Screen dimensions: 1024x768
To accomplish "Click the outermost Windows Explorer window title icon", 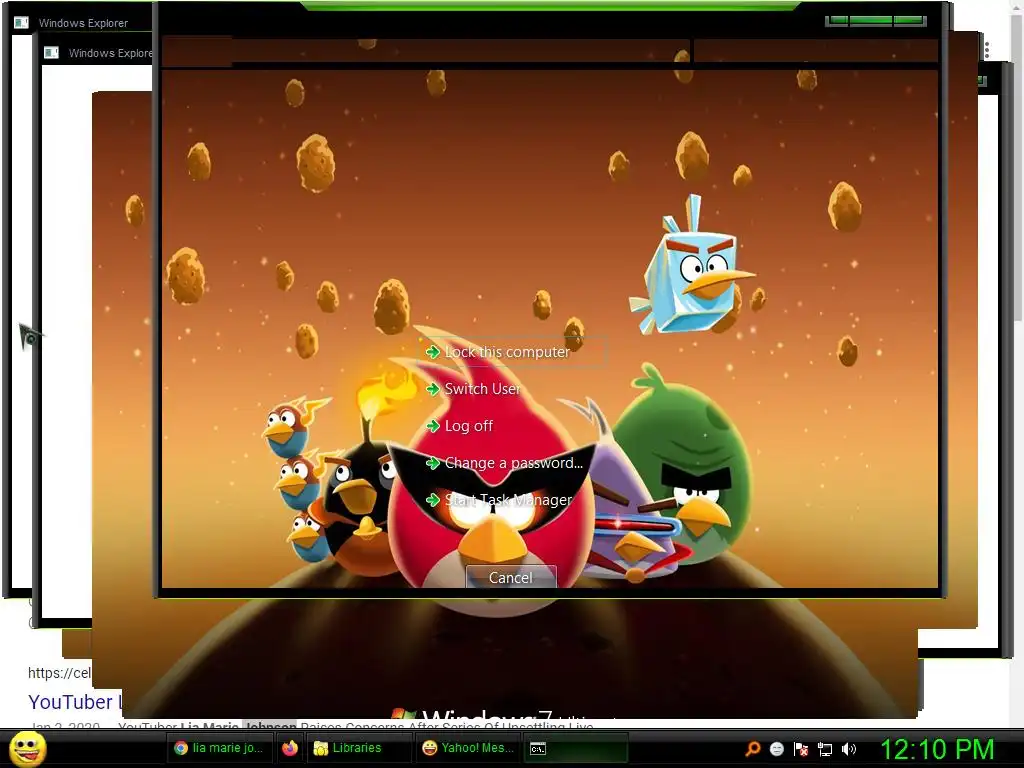I will coord(21,22).
